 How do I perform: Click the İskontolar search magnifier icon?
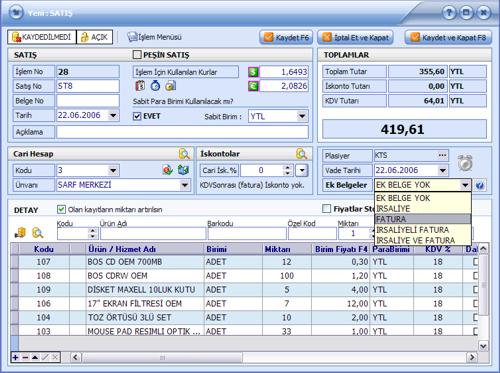(x=301, y=154)
